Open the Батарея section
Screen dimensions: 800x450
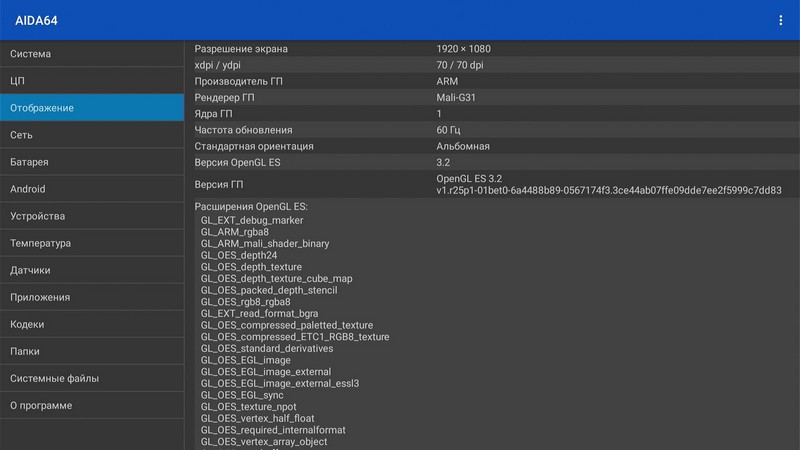(x=92, y=162)
